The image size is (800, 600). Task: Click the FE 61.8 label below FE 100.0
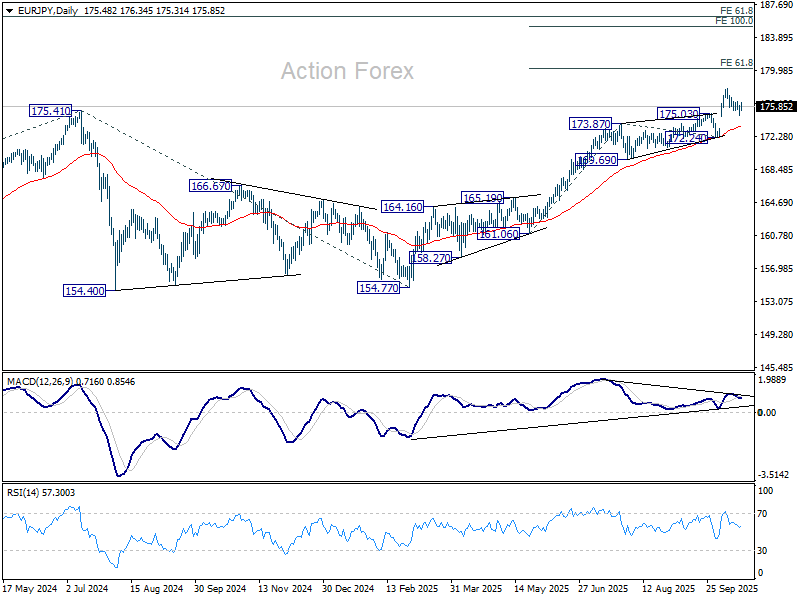pyautogui.click(x=736, y=62)
